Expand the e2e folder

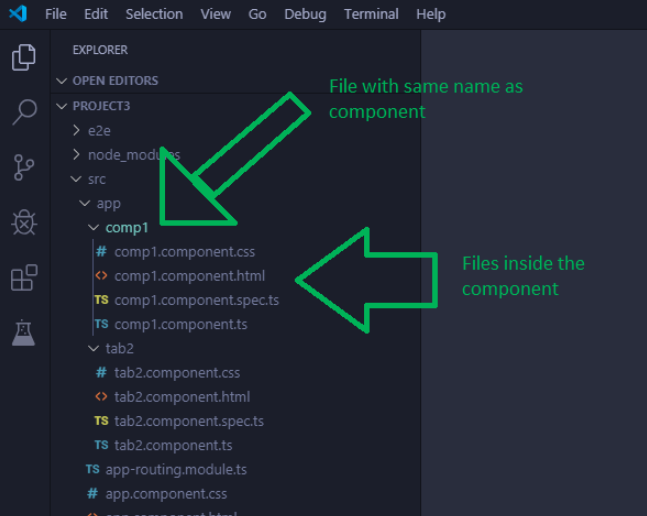98,131
